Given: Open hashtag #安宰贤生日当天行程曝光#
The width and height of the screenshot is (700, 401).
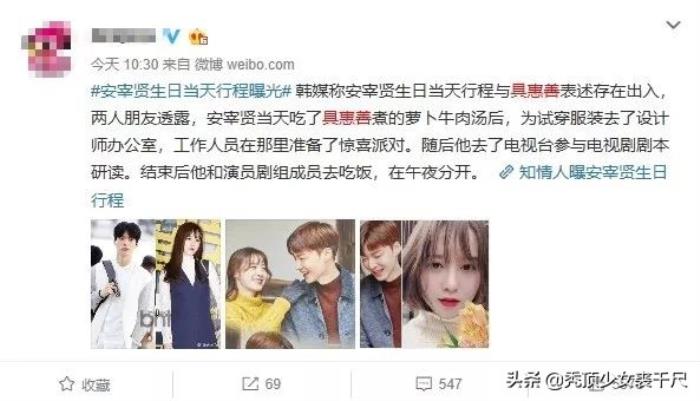Looking at the screenshot, I should 191,91.
